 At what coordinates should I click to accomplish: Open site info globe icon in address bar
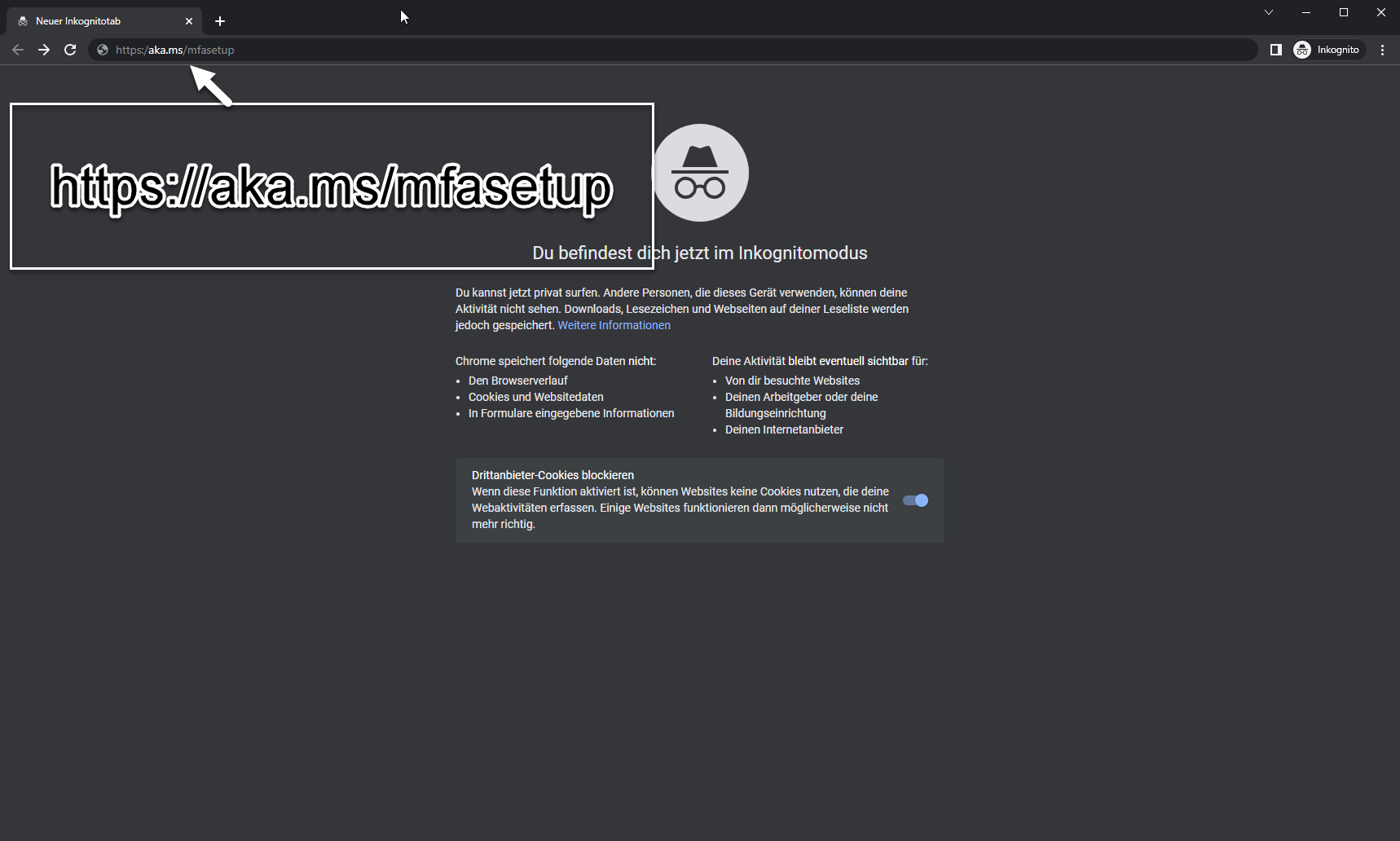click(103, 50)
